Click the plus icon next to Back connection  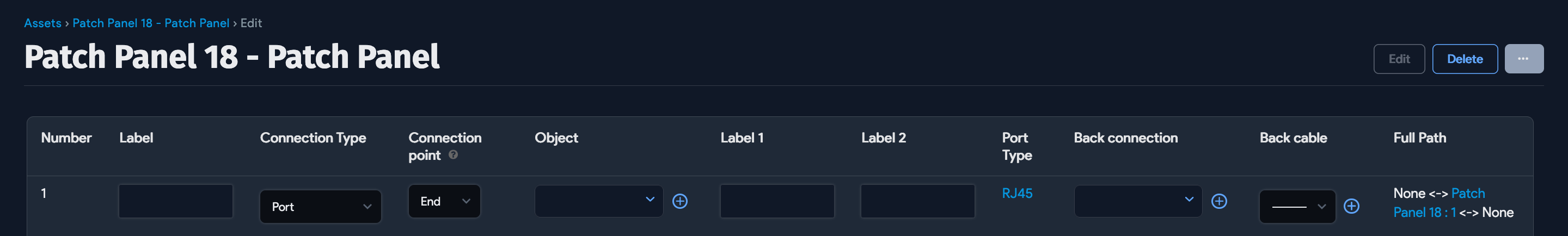coord(1218,201)
